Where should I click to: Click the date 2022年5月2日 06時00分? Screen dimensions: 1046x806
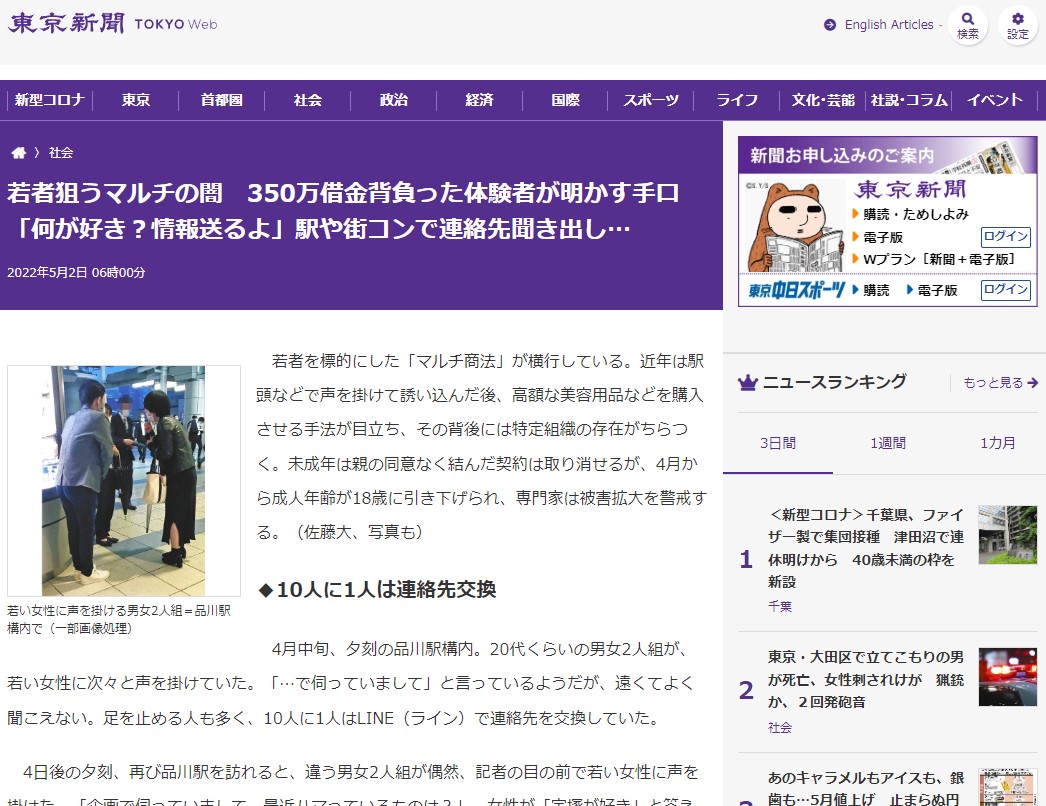76,273
